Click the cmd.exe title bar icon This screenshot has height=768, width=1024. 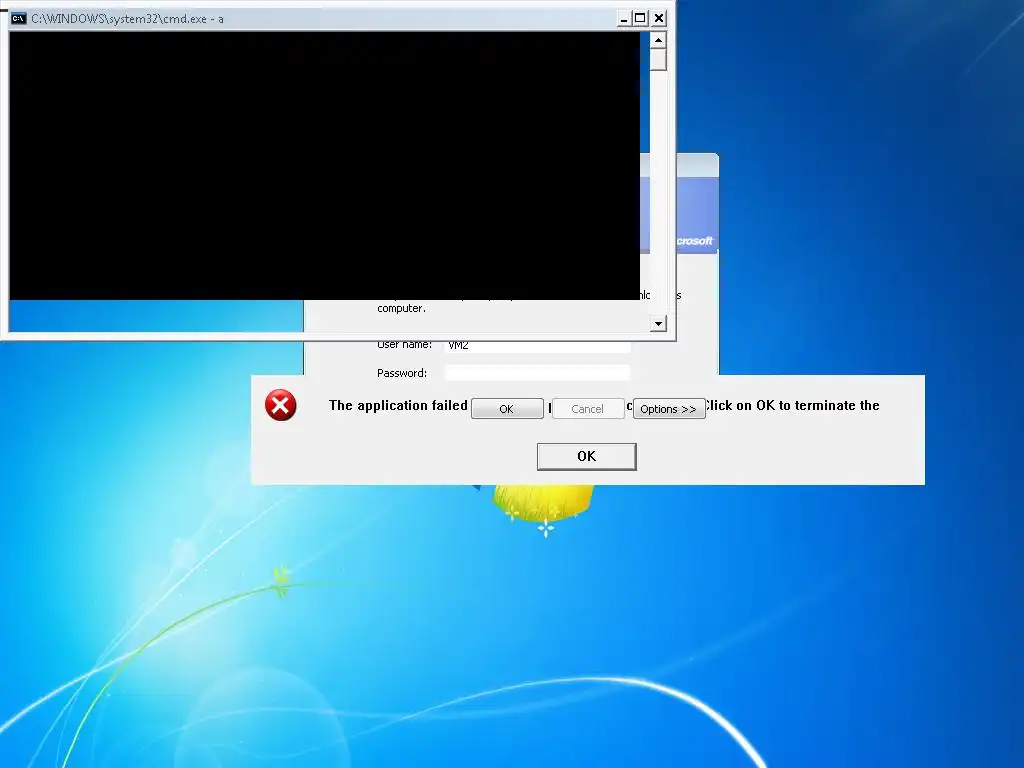[x=18, y=18]
